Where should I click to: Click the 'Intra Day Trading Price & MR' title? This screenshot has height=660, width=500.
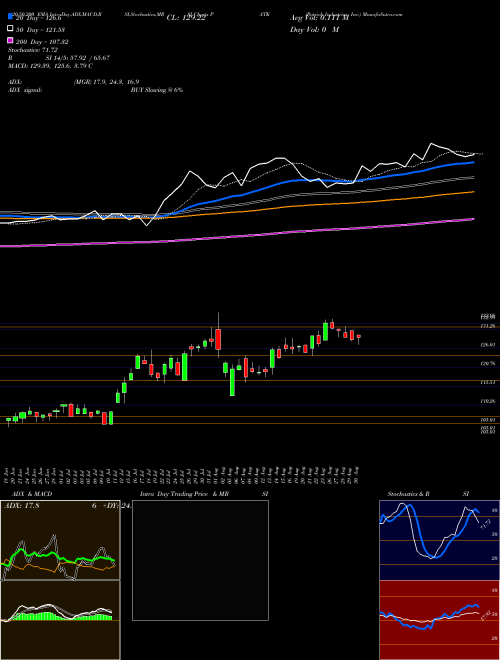point(185,494)
